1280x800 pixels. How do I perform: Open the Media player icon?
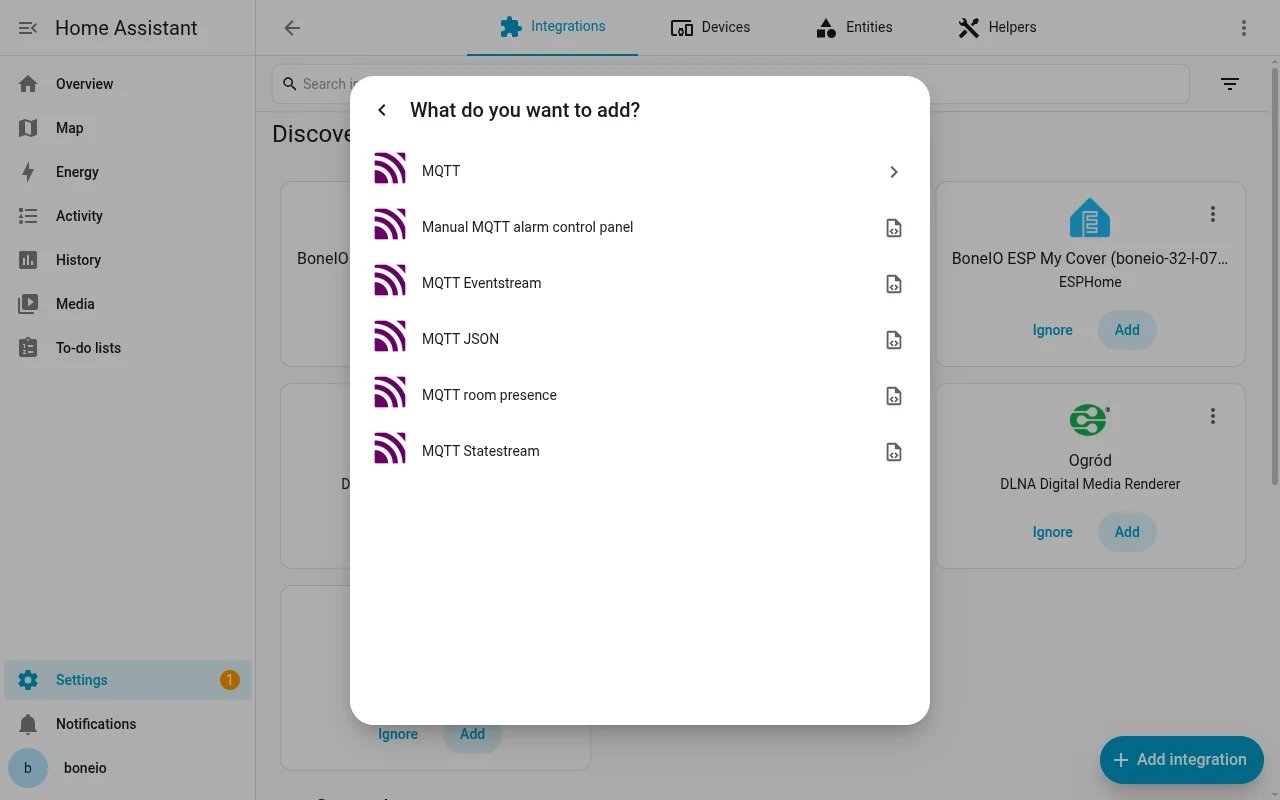point(28,304)
